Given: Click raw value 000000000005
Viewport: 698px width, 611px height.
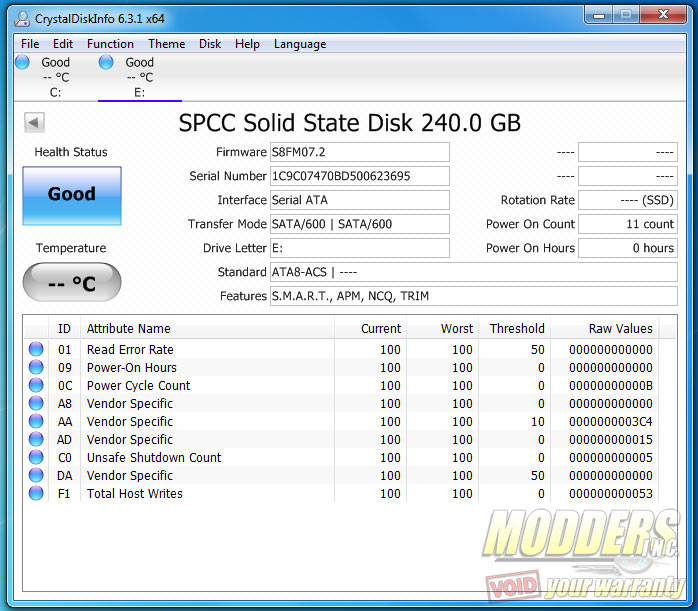Looking at the screenshot, I should (x=611, y=457).
